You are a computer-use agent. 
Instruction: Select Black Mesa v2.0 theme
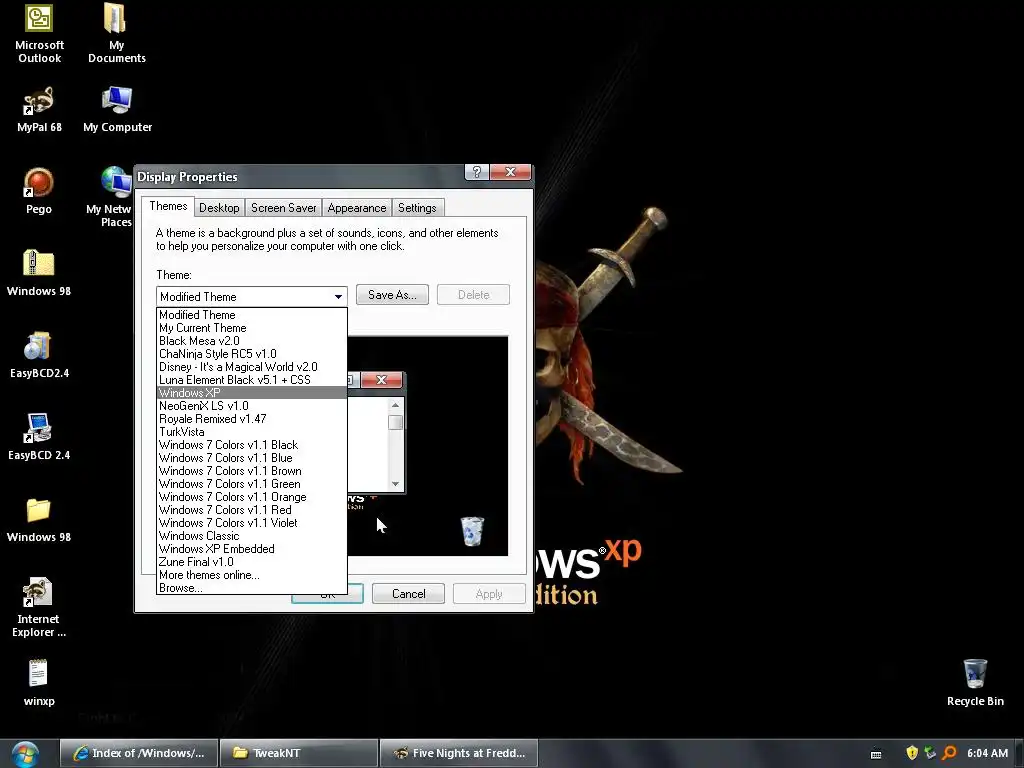tap(251, 341)
